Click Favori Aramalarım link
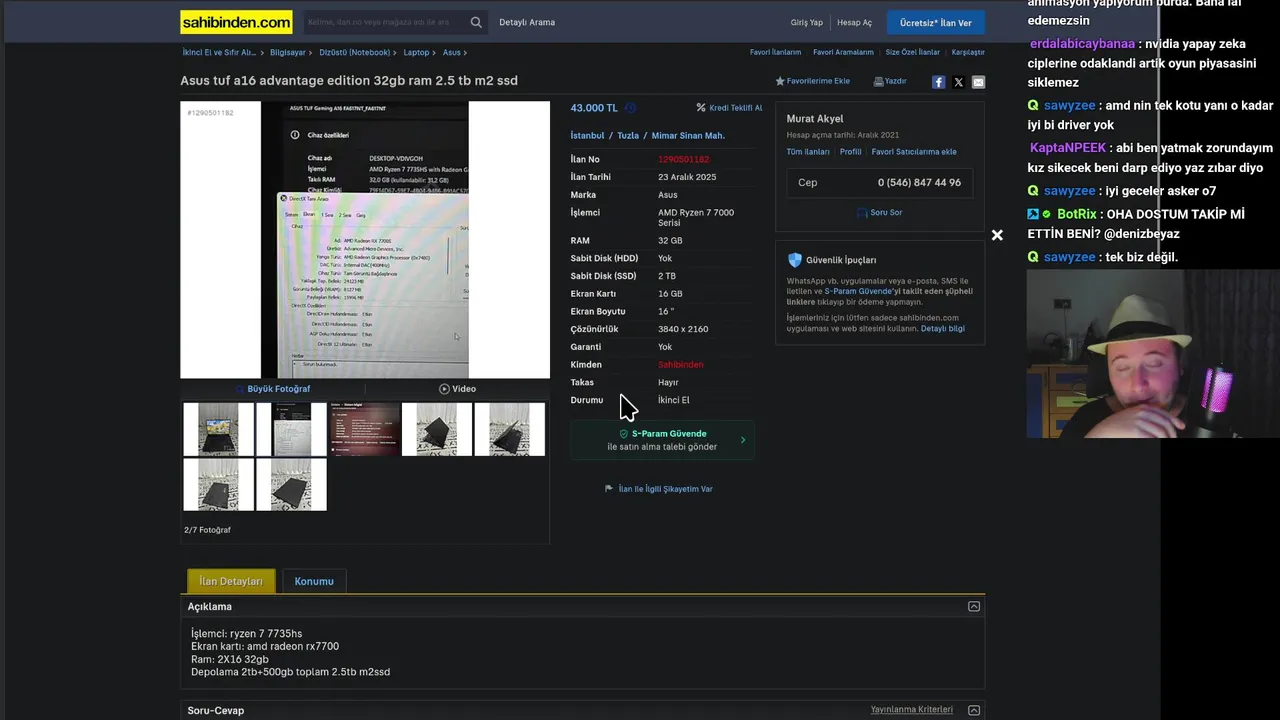This screenshot has width=1280, height=720. coord(843,52)
